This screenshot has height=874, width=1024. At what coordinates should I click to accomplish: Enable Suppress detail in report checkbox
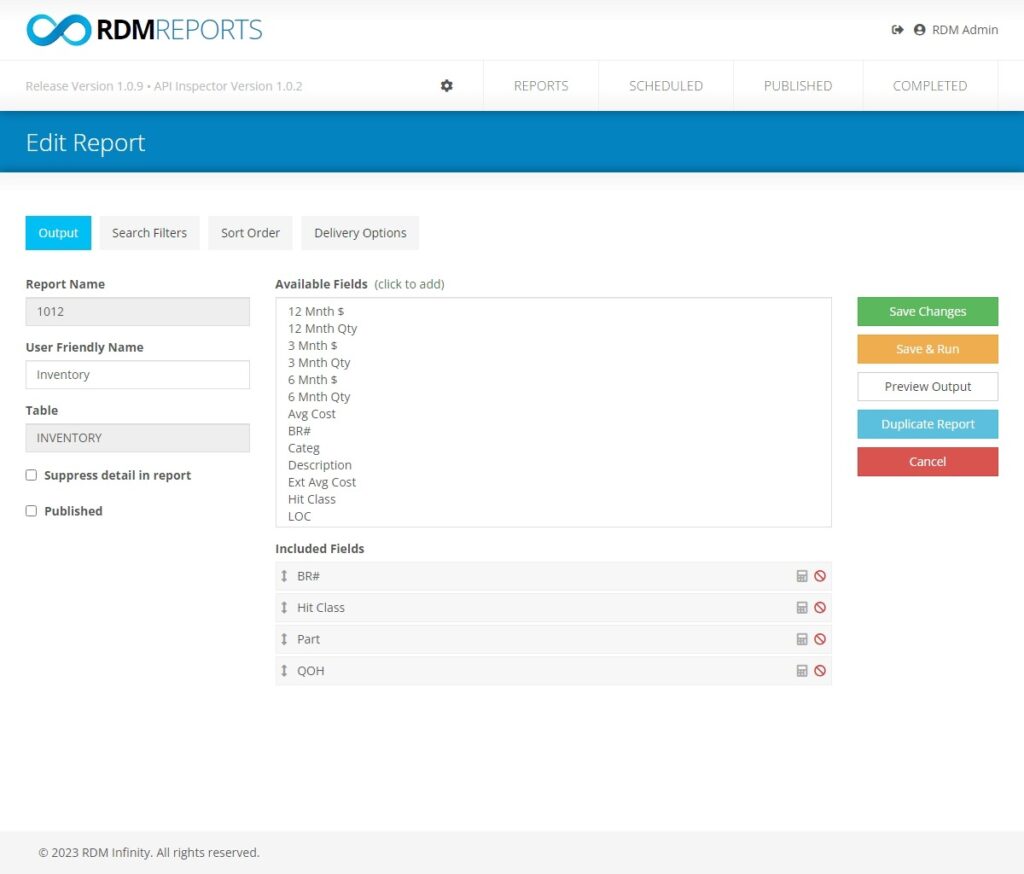[31, 475]
